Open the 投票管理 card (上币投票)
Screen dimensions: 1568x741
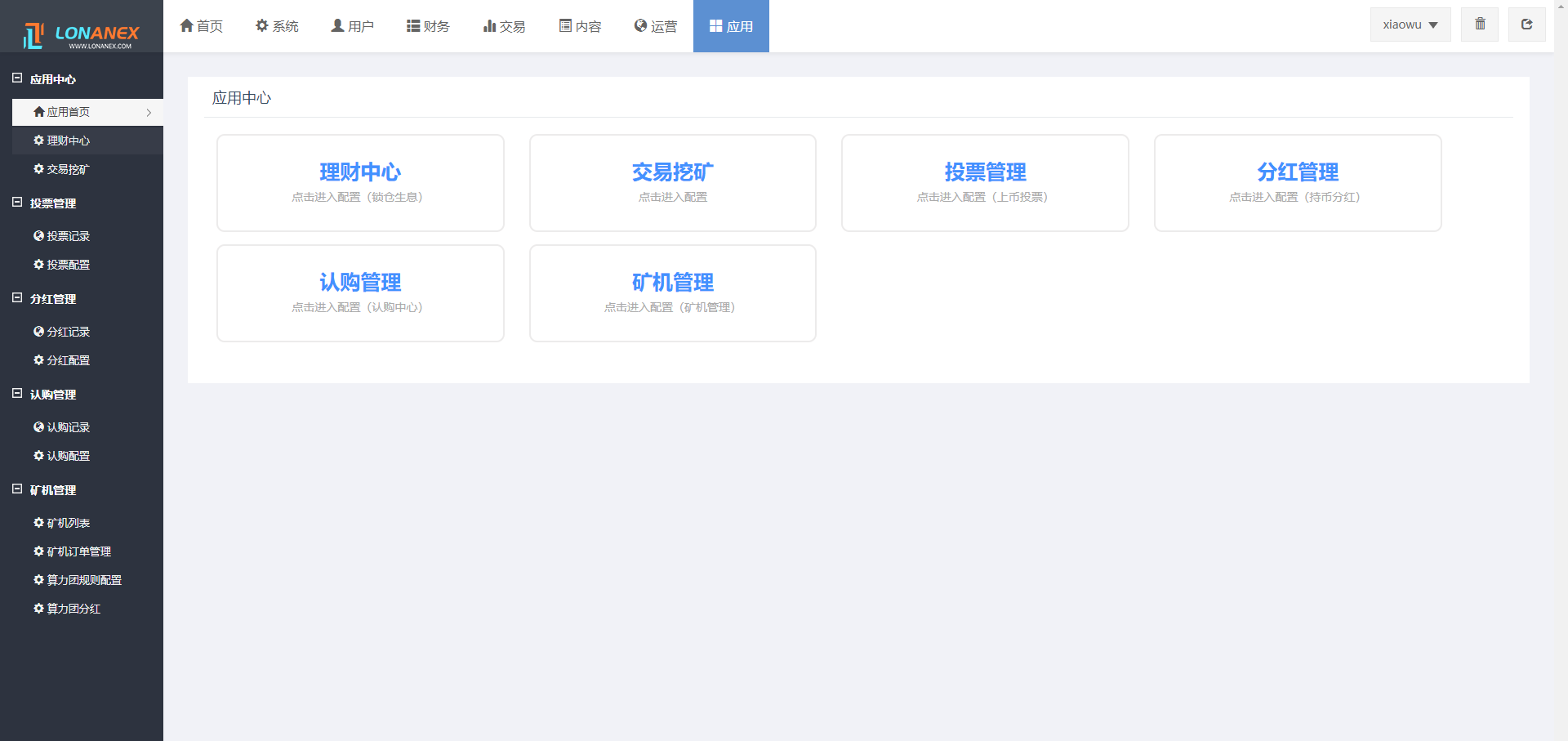pyautogui.click(x=985, y=183)
